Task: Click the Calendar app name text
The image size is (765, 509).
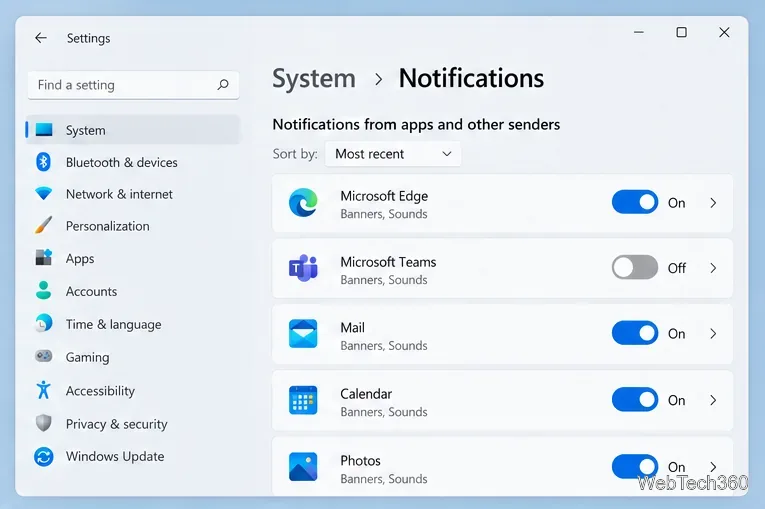Action: (366, 394)
